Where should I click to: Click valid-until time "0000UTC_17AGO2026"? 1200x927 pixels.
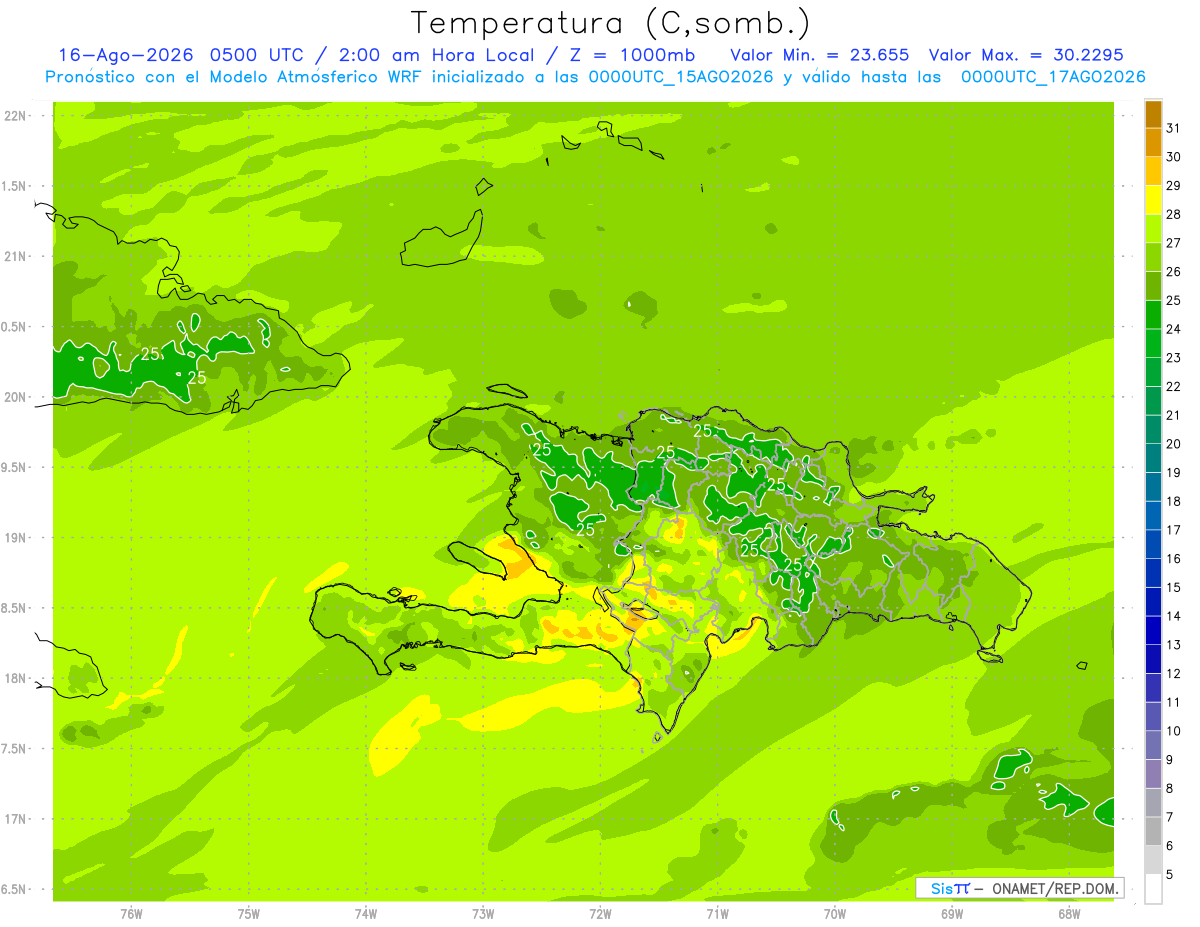point(1053,77)
